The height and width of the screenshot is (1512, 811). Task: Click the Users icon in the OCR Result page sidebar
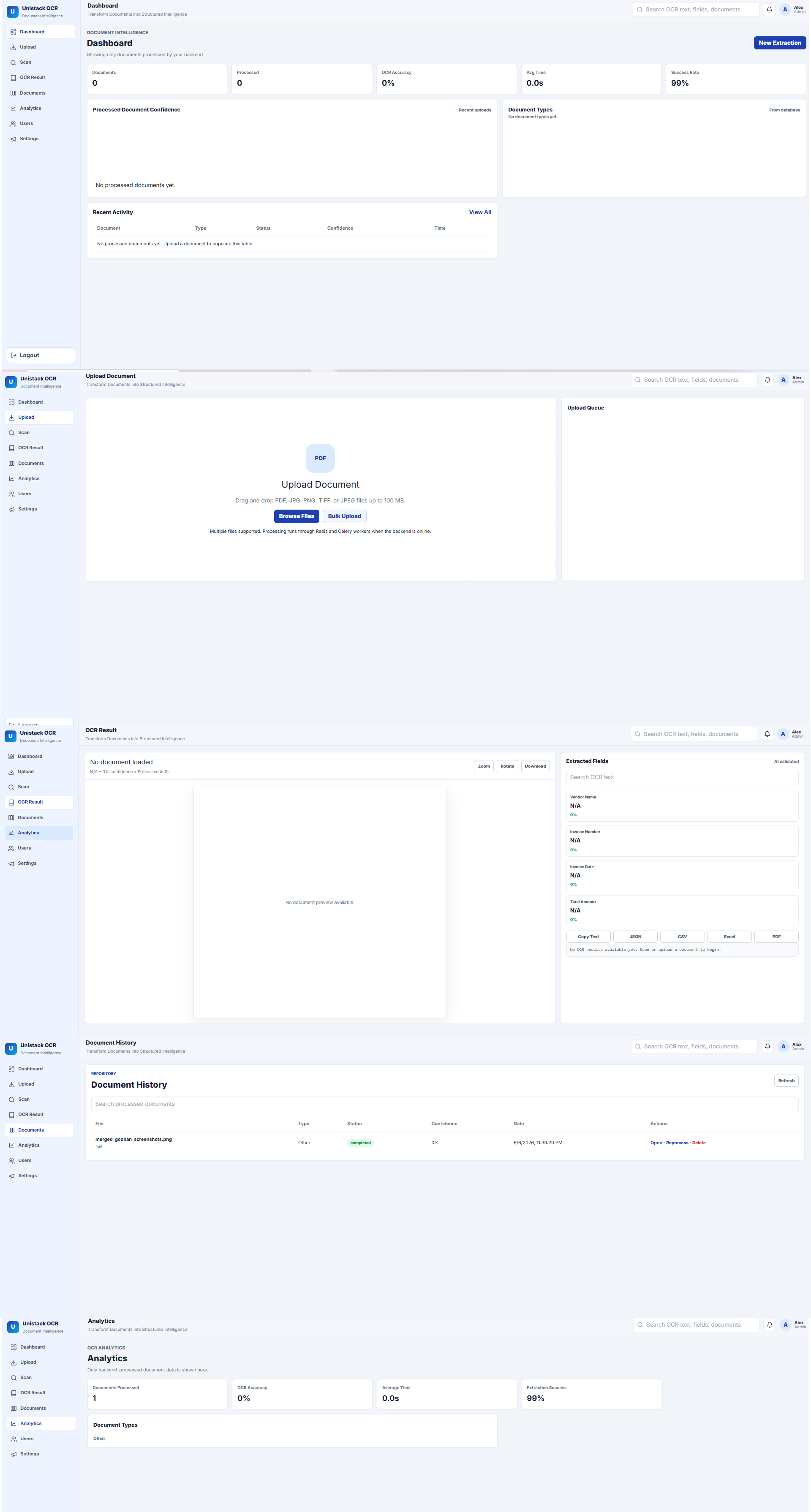[x=11, y=847]
